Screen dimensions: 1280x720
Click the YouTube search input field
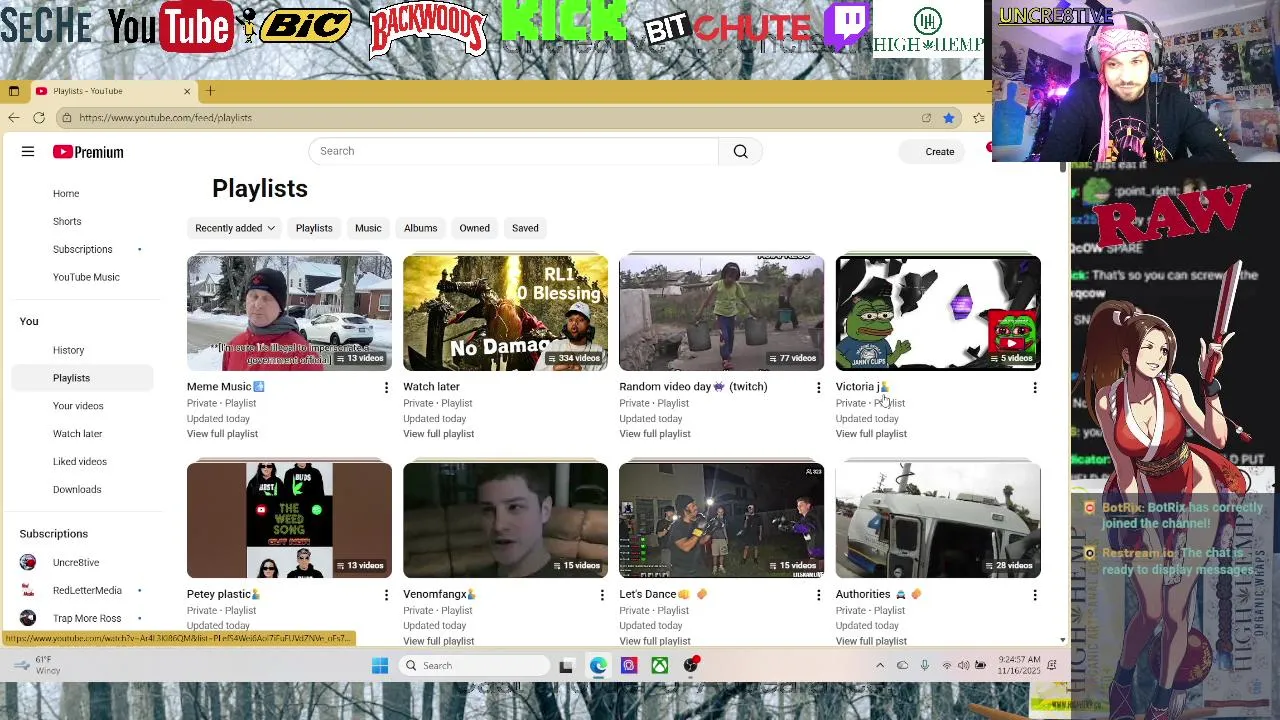point(514,151)
